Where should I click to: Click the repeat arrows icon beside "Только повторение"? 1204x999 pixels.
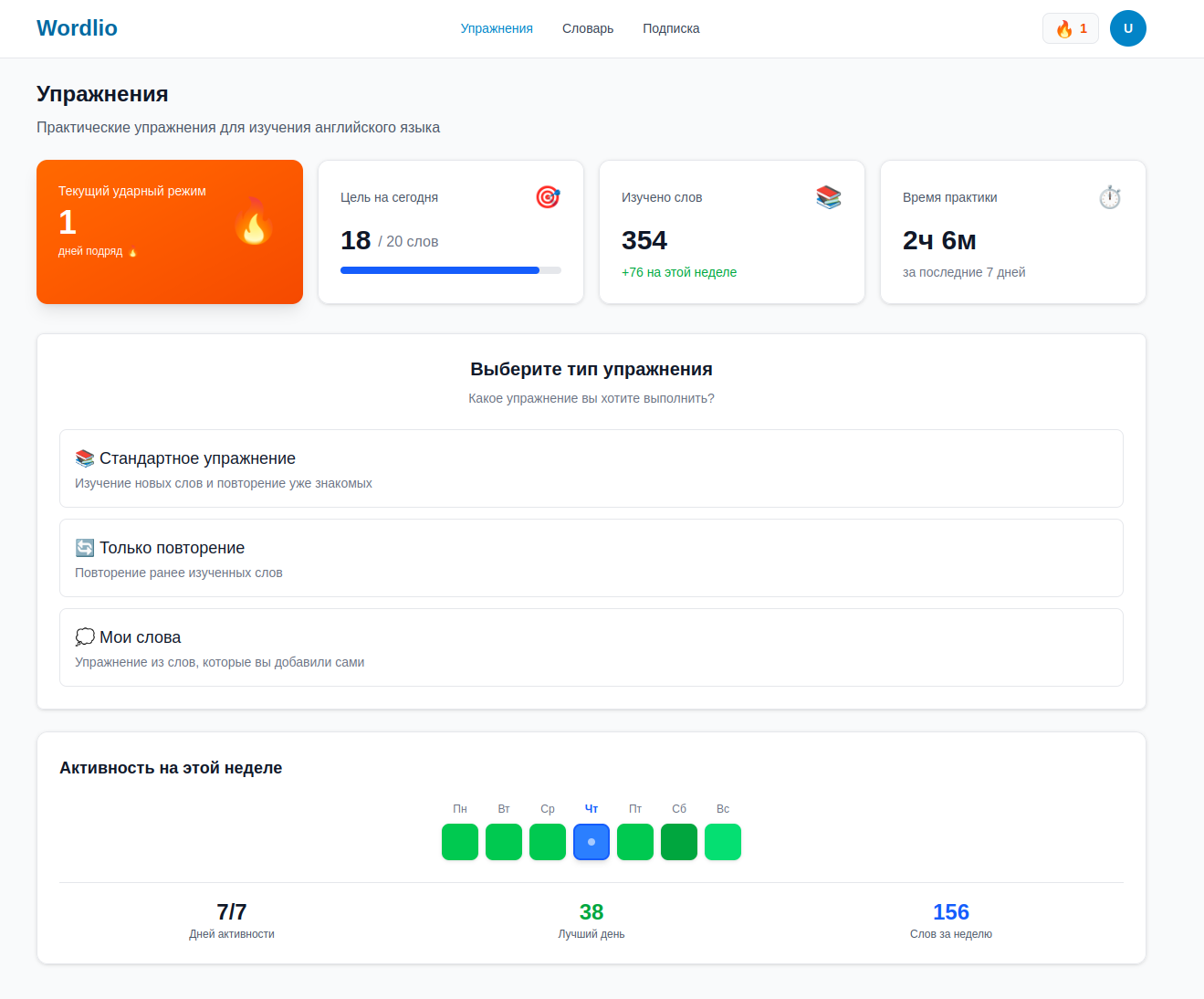84,547
